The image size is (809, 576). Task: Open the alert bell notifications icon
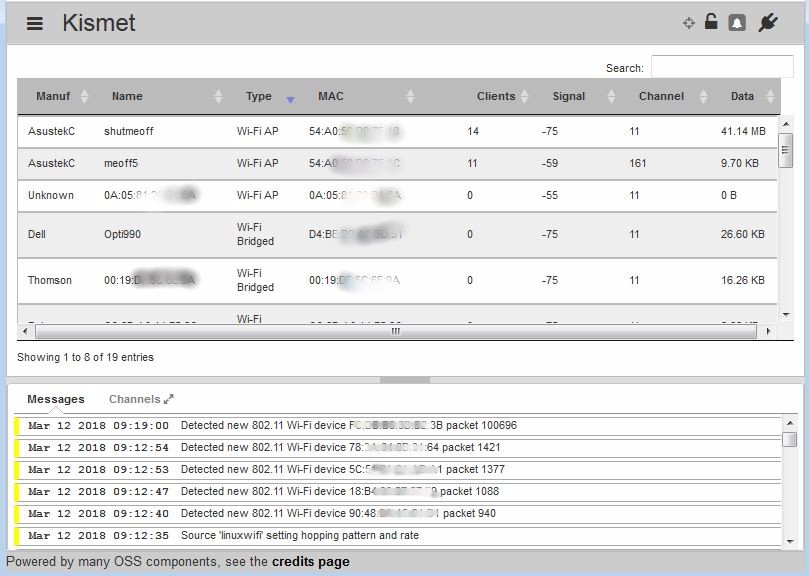(x=737, y=23)
